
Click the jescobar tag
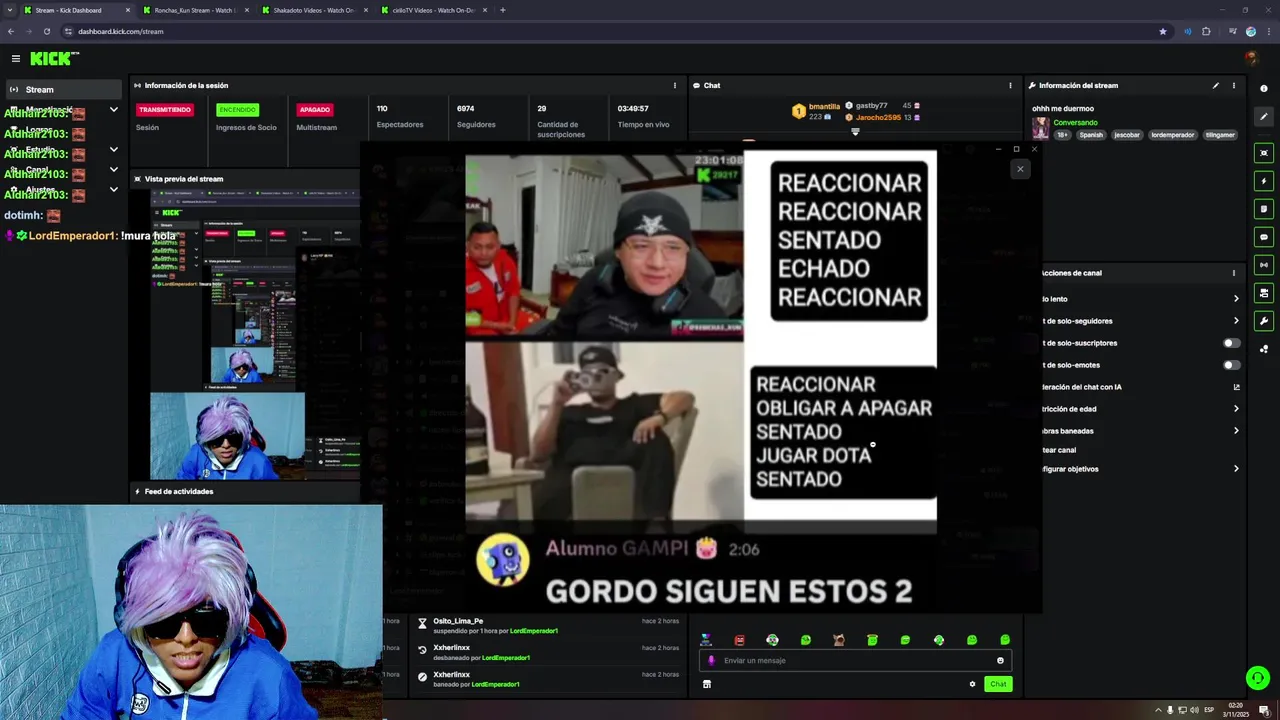coord(1127,135)
